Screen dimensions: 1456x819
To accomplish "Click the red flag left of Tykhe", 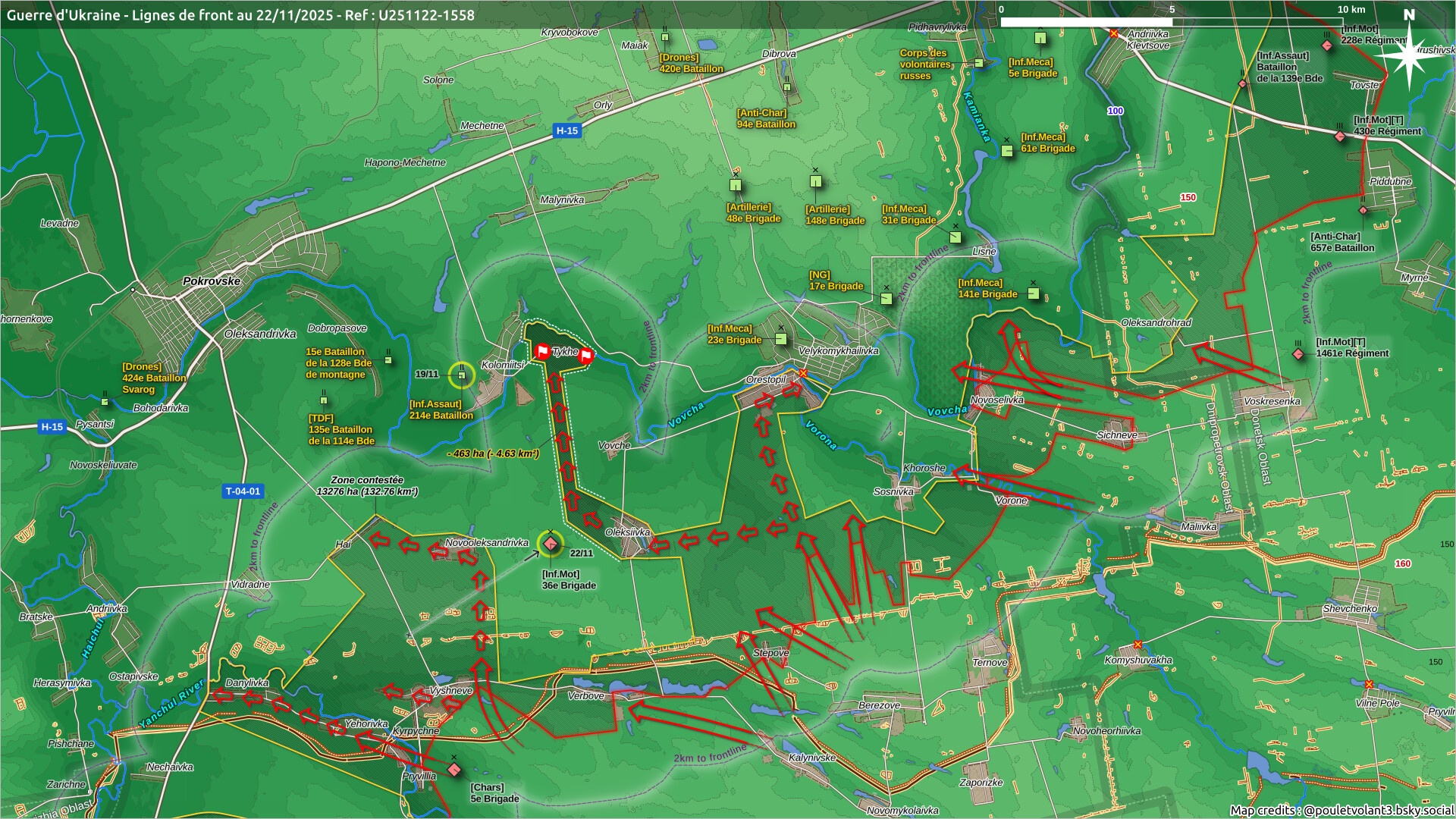I will [543, 351].
